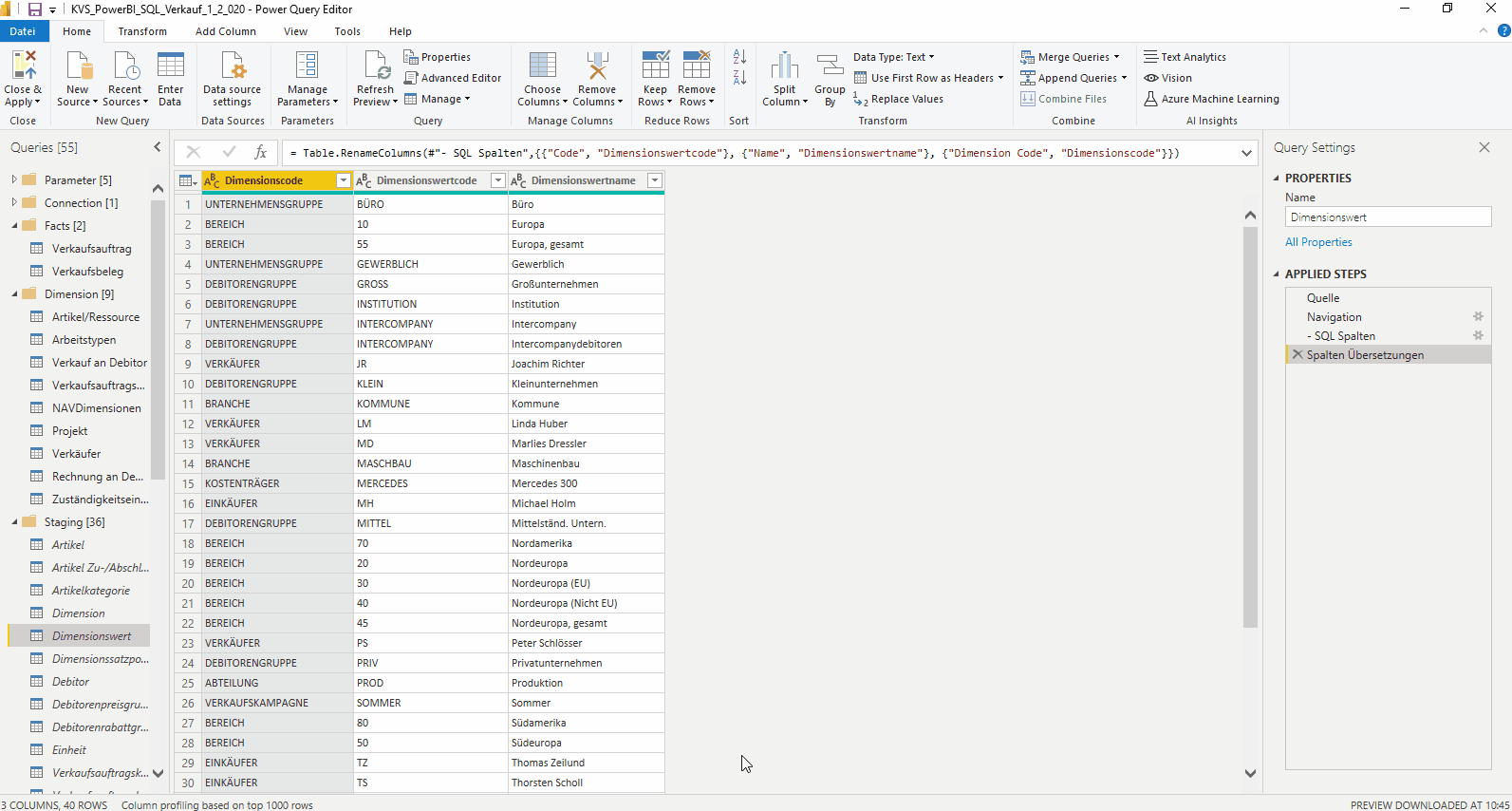Expand the Connection [1] folder

(x=13, y=201)
